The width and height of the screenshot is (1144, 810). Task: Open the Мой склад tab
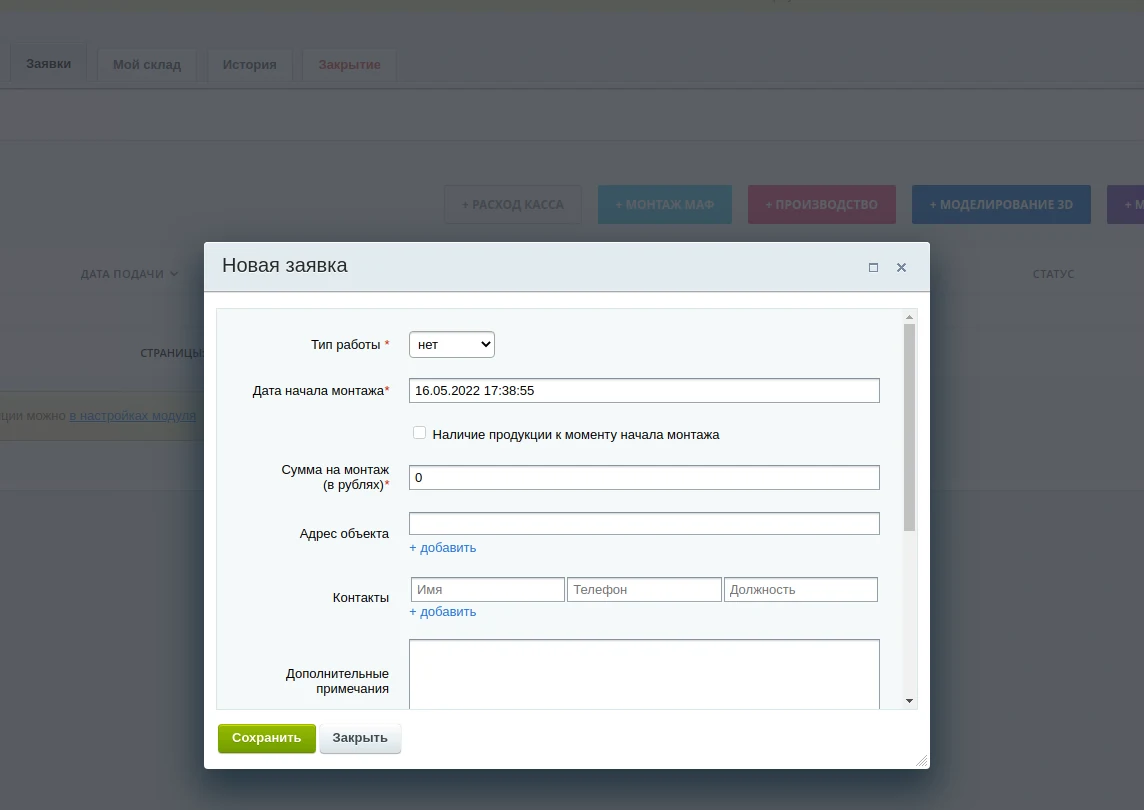(x=147, y=65)
